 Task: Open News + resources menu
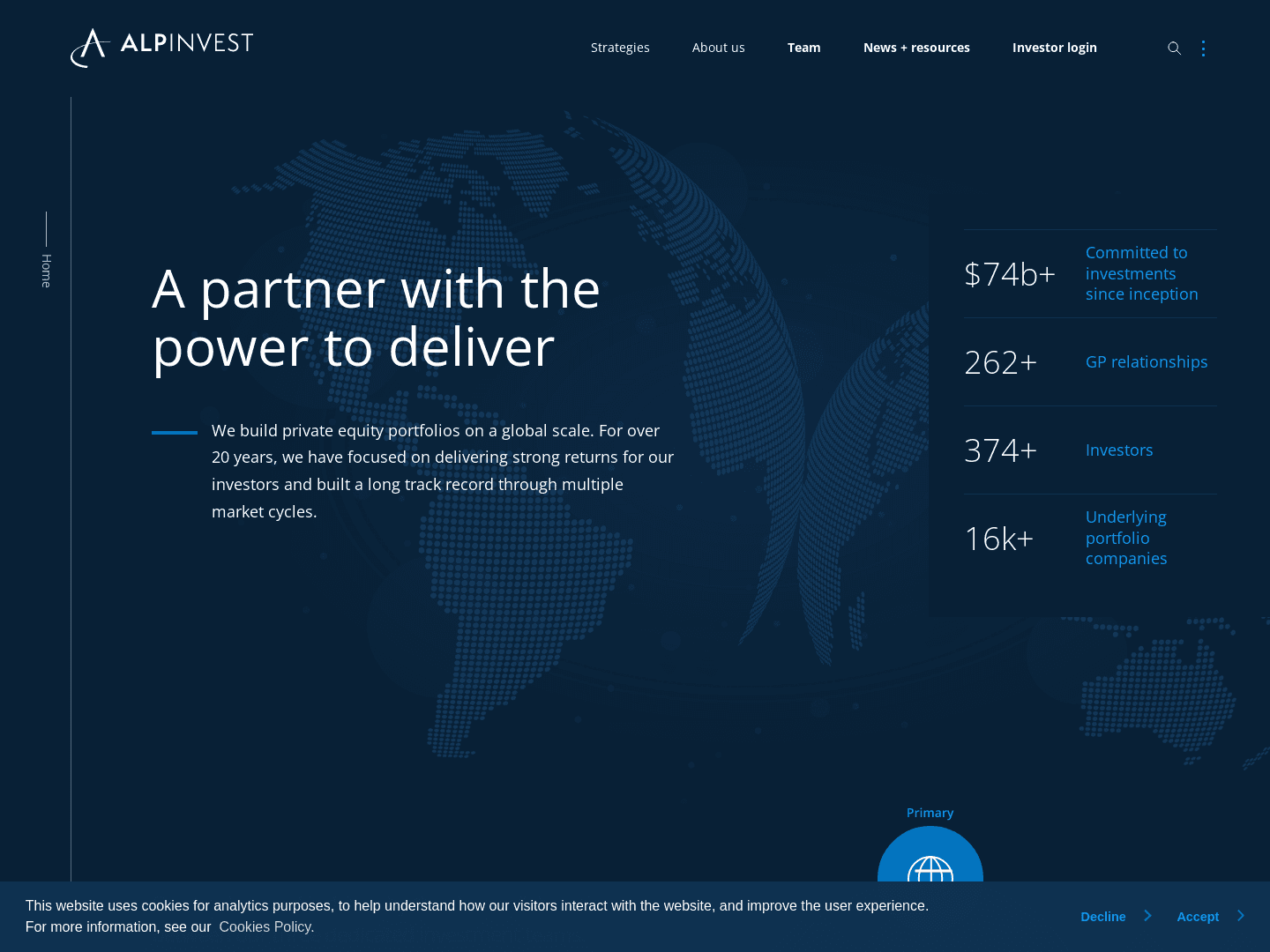(916, 48)
